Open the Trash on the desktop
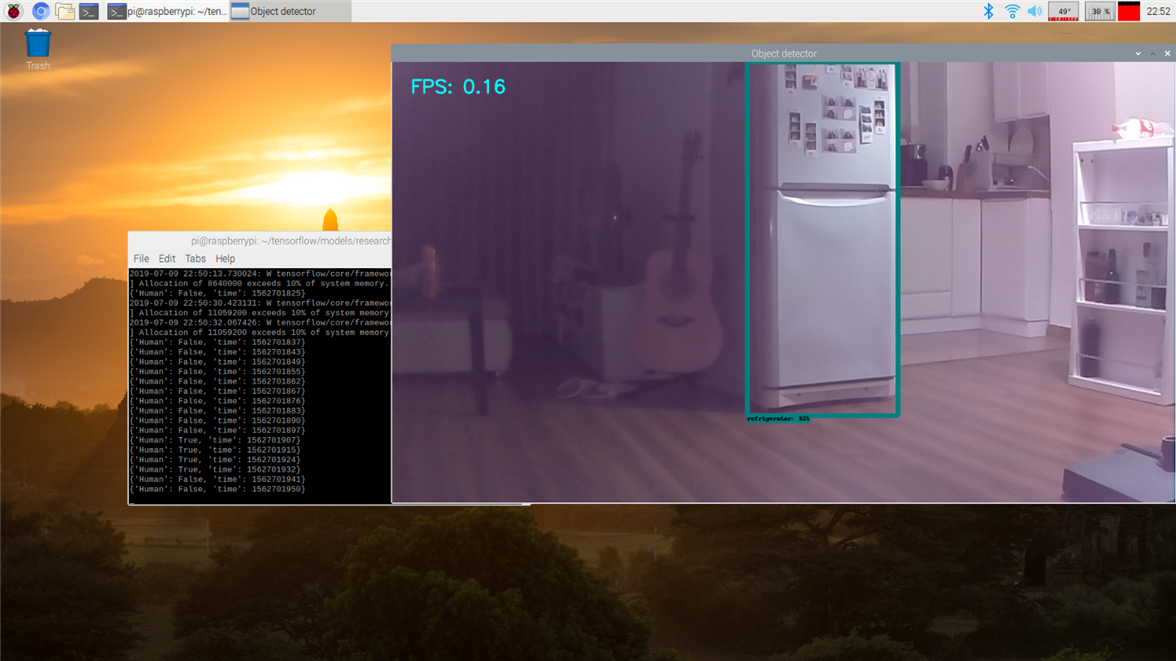 (x=38, y=48)
